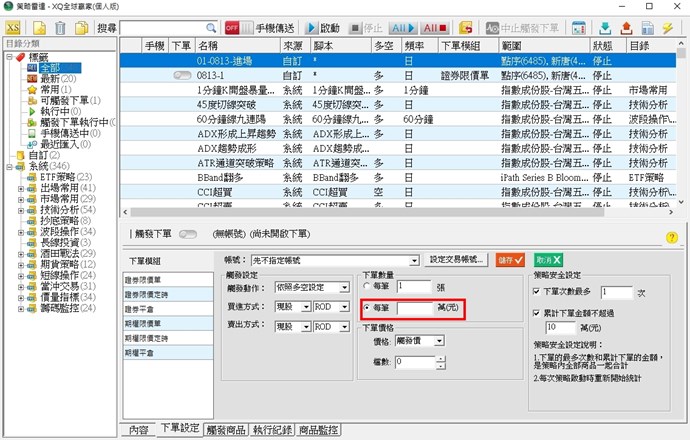This screenshot has width=690, height=440.
Task: Click the yellow lightning bolt toolbar icon
Action: pos(667,27)
